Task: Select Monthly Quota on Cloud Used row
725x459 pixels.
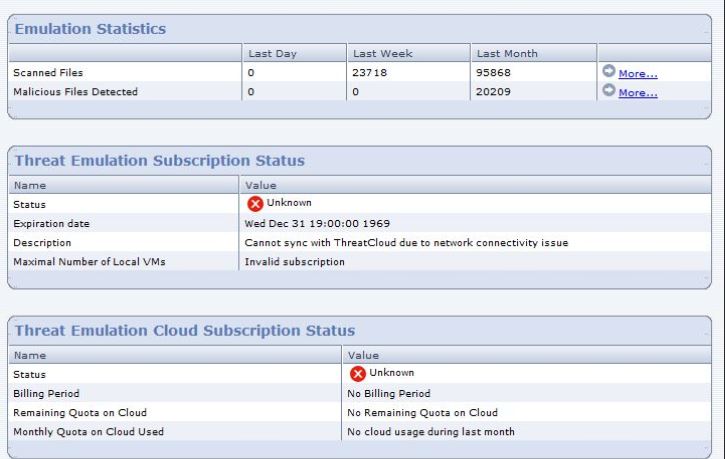Action: [x=360, y=431]
